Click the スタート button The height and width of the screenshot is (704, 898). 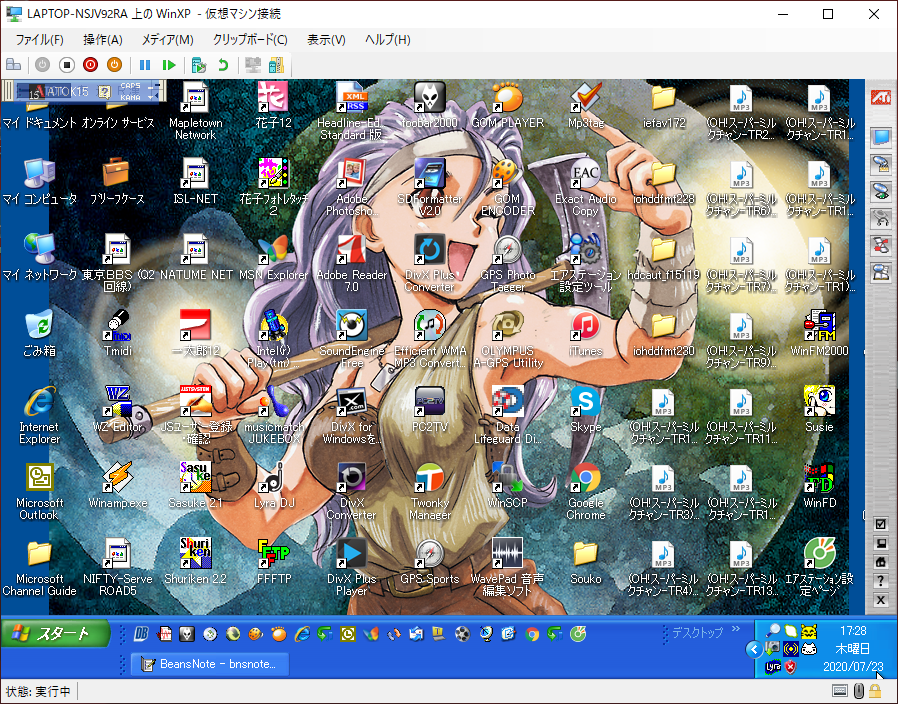(56, 634)
